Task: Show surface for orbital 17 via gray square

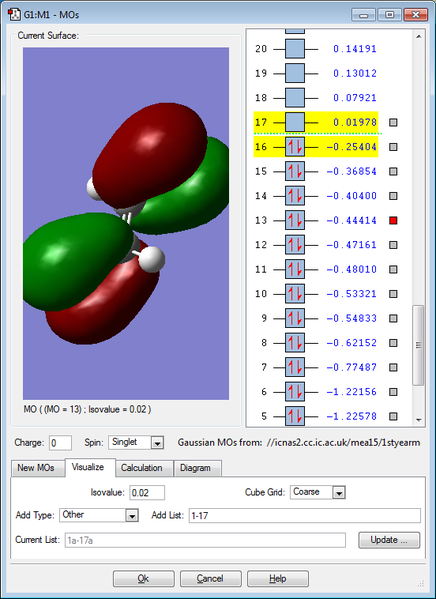Action: click(x=393, y=122)
